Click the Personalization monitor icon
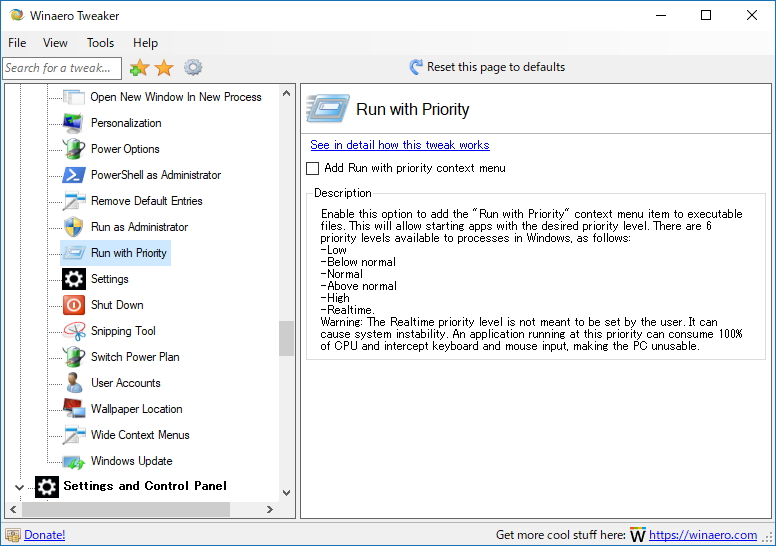 73,123
